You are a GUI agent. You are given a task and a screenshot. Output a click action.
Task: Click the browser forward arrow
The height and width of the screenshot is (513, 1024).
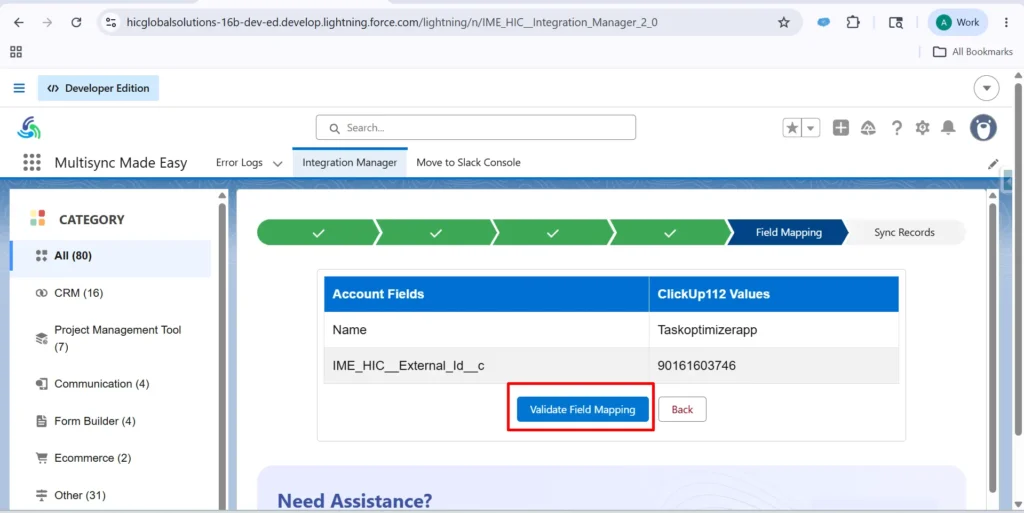point(47,22)
